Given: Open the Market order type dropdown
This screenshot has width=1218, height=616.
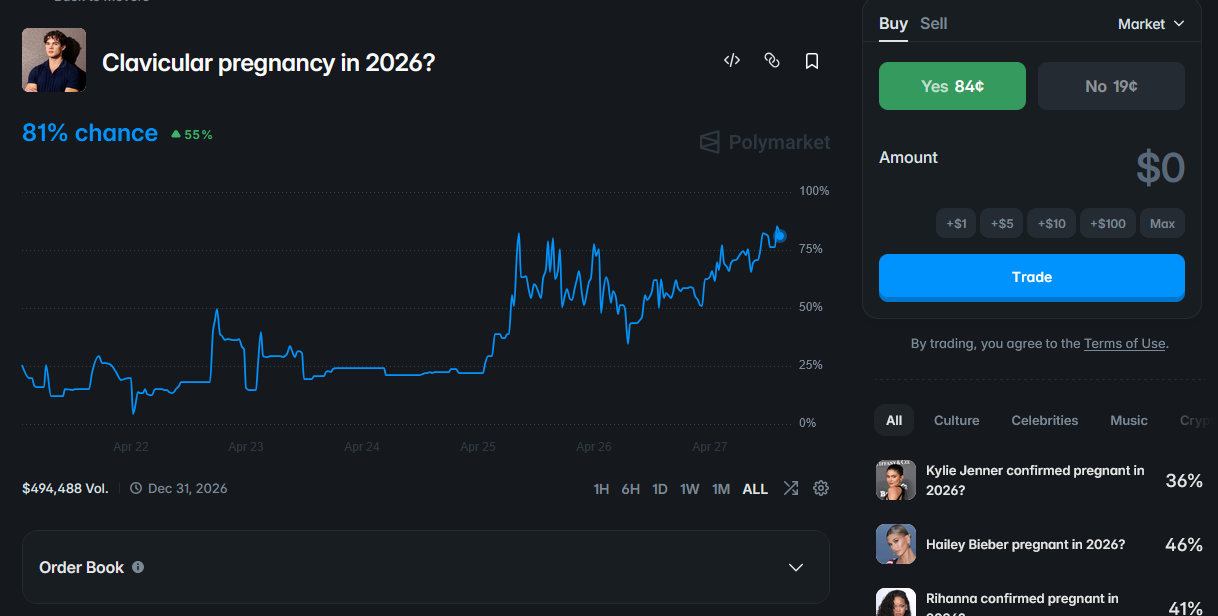Looking at the screenshot, I should click(x=1151, y=24).
